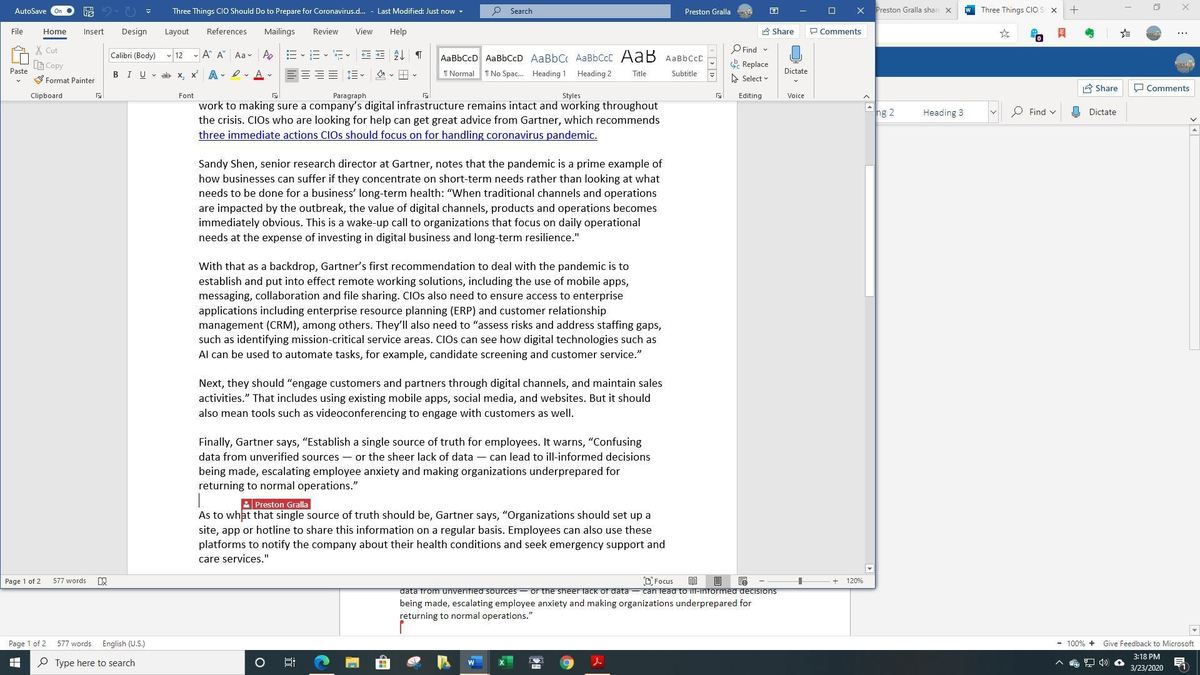
Task: Switch to Focus mode in status bar
Action: (x=658, y=581)
